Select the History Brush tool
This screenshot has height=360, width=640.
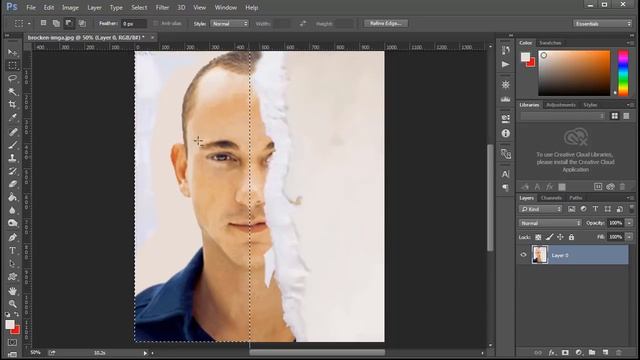pos(13,171)
